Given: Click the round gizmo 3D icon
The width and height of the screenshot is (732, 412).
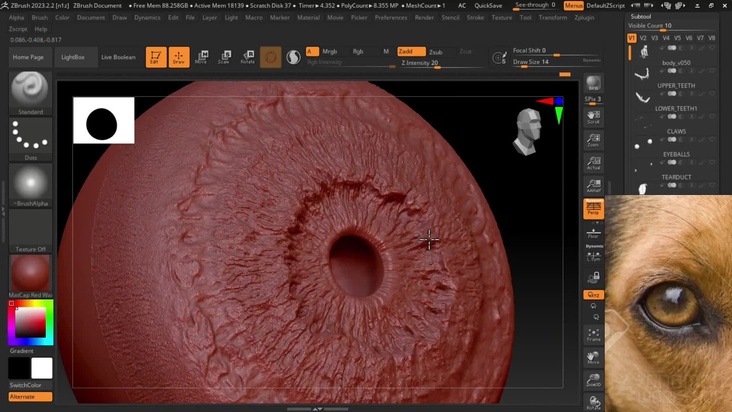Looking at the screenshot, I should coord(271,57).
